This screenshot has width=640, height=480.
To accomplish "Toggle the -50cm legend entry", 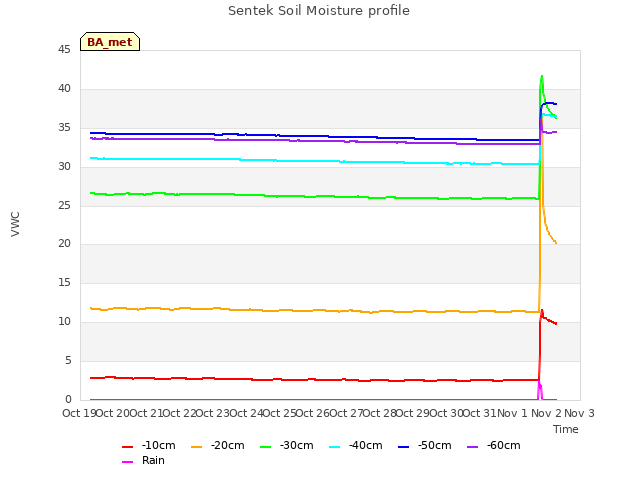I will (424, 445).
